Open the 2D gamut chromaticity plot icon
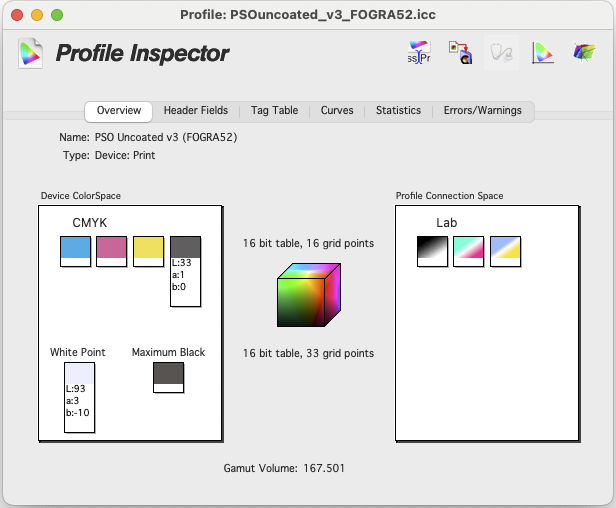 click(x=543, y=52)
